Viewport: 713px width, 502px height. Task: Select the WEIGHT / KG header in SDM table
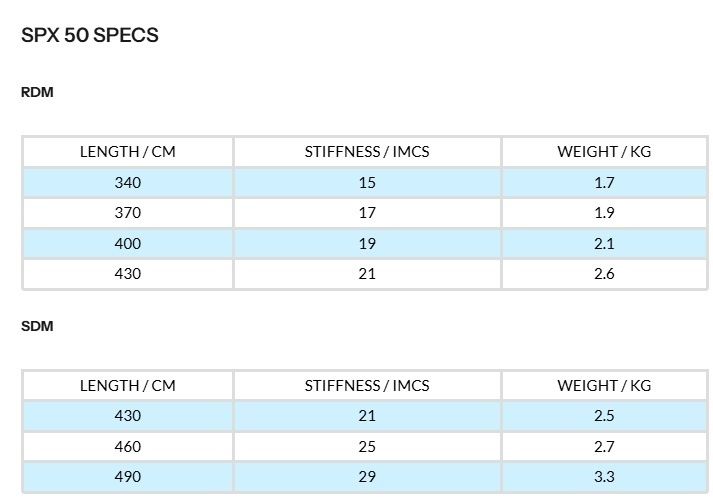(604, 386)
